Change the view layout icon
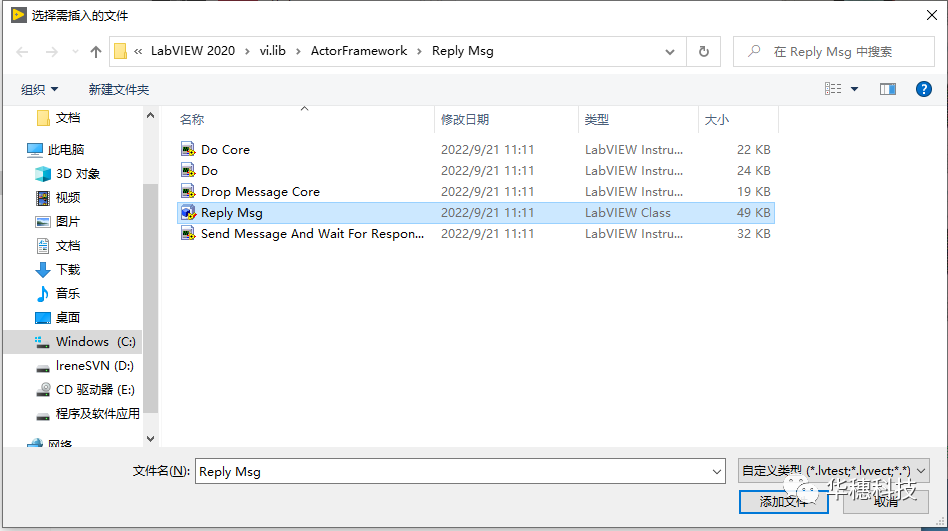The height and width of the screenshot is (531, 948). [x=833, y=89]
